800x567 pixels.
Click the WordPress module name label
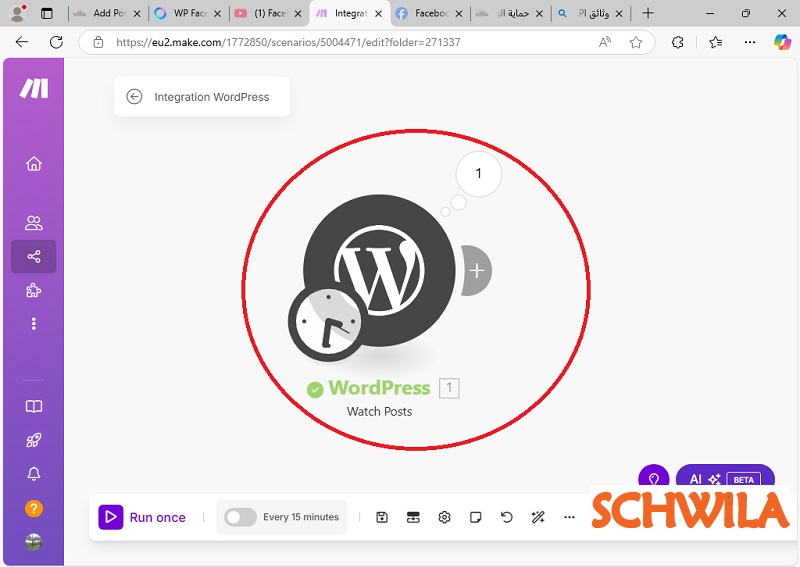379,388
